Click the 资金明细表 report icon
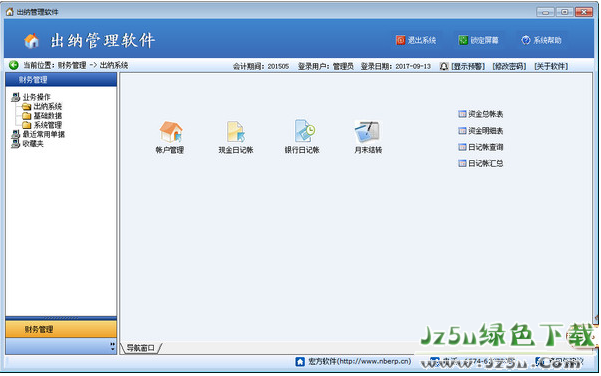 tap(462, 131)
